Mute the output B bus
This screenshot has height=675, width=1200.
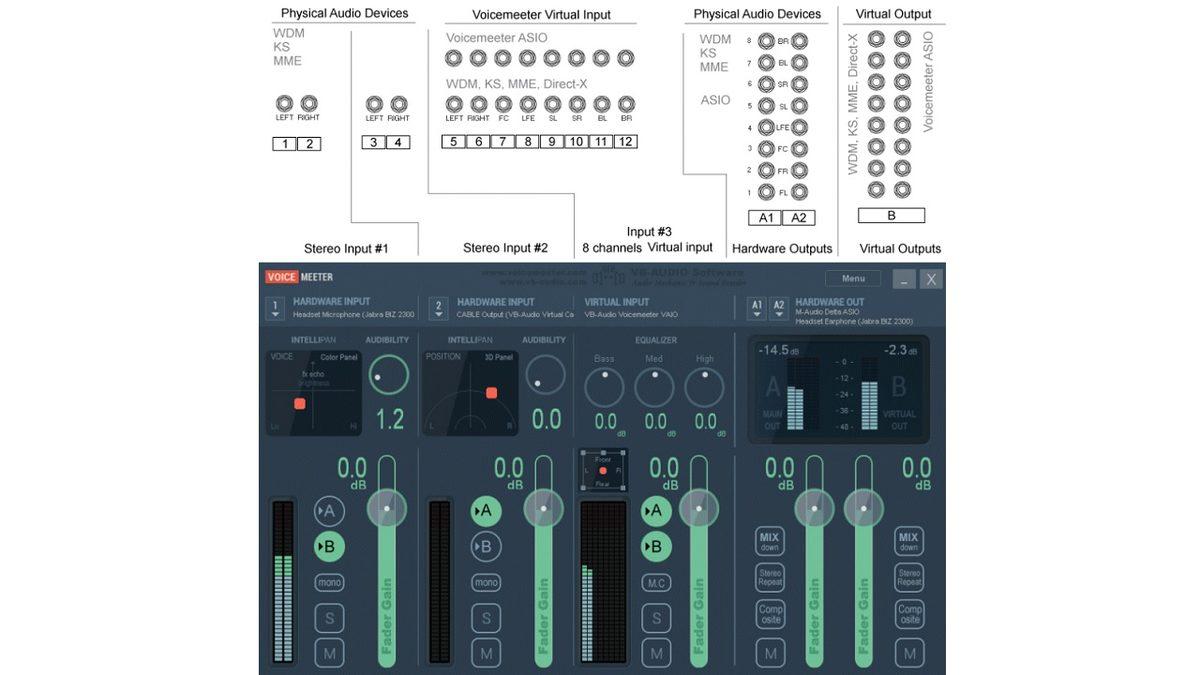point(909,654)
